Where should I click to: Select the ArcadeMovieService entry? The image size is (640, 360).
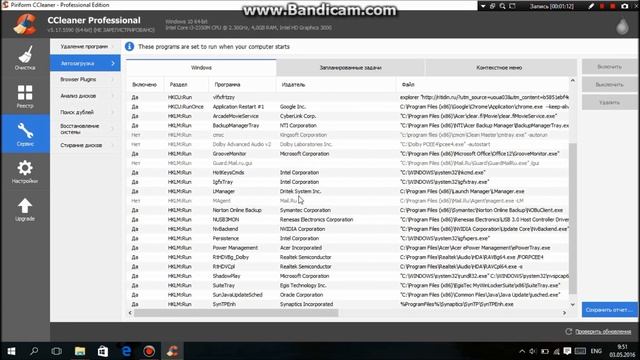tap(348, 116)
